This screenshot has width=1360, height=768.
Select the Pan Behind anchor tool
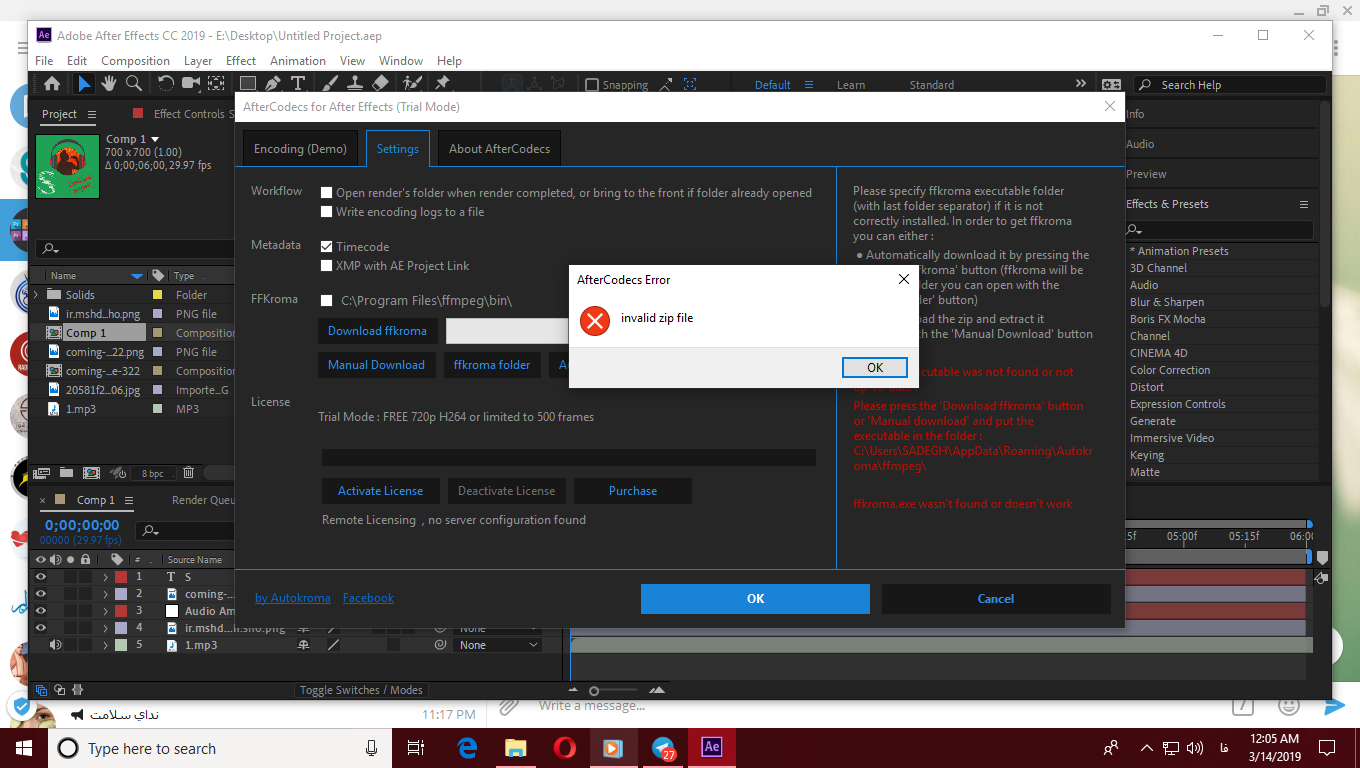pos(216,84)
